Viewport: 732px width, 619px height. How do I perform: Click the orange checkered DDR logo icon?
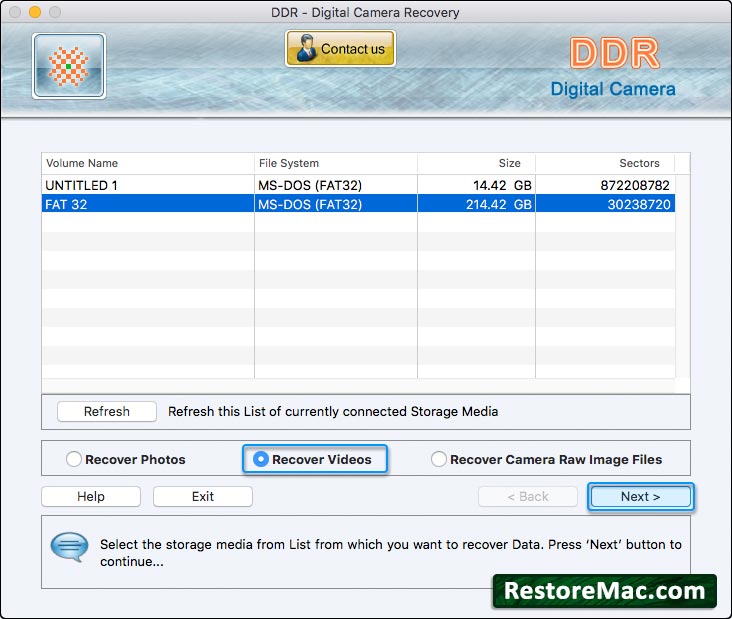pos(69,66)
